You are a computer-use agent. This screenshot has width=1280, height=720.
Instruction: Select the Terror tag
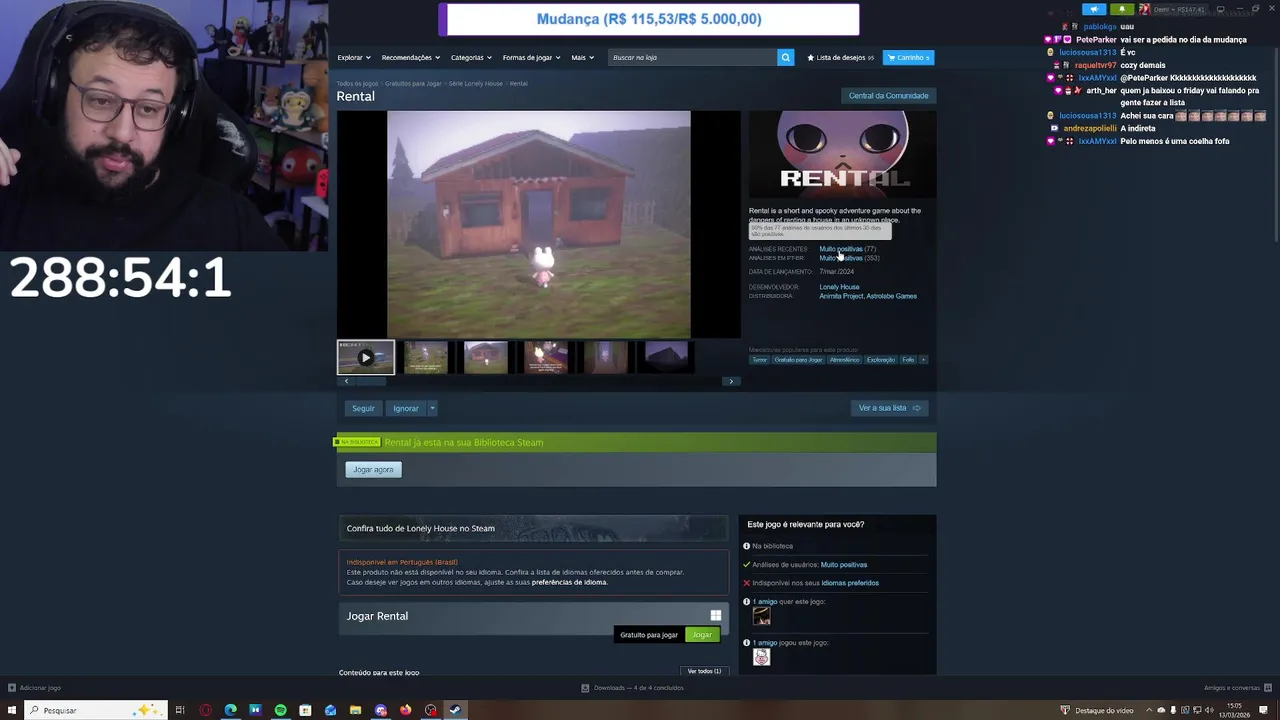(760, 360)
